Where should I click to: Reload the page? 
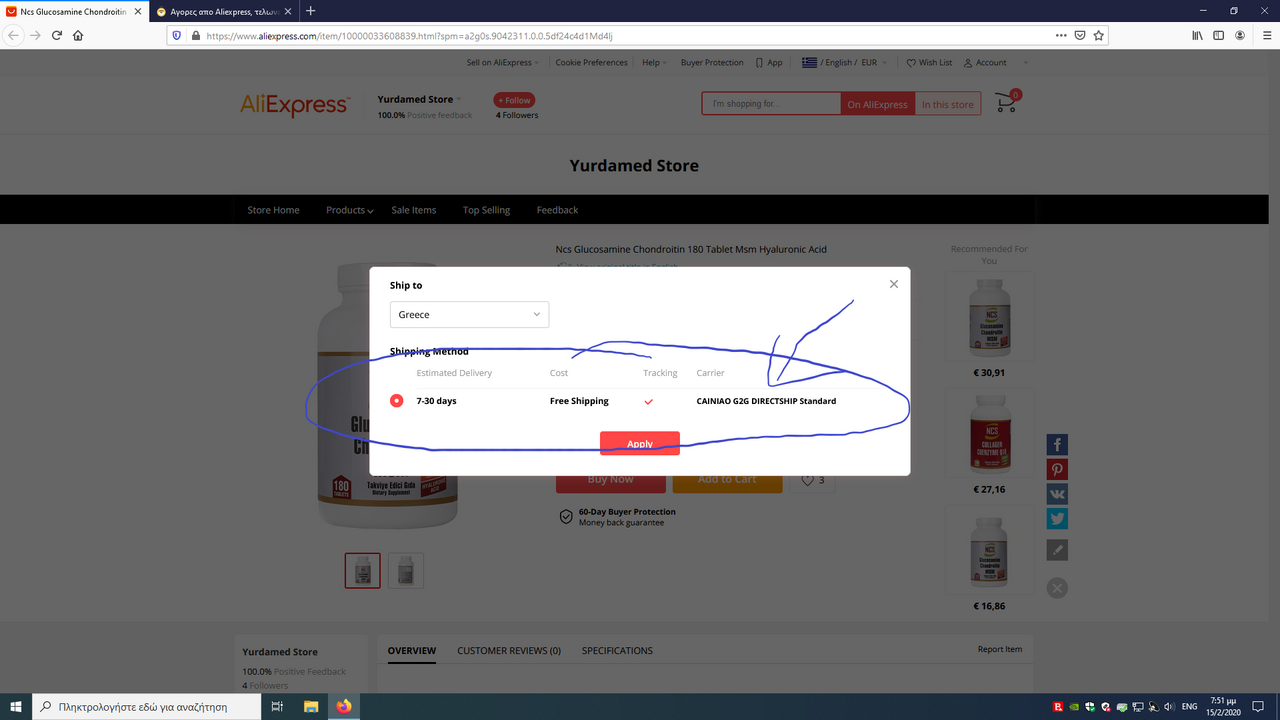pos(57,35)
